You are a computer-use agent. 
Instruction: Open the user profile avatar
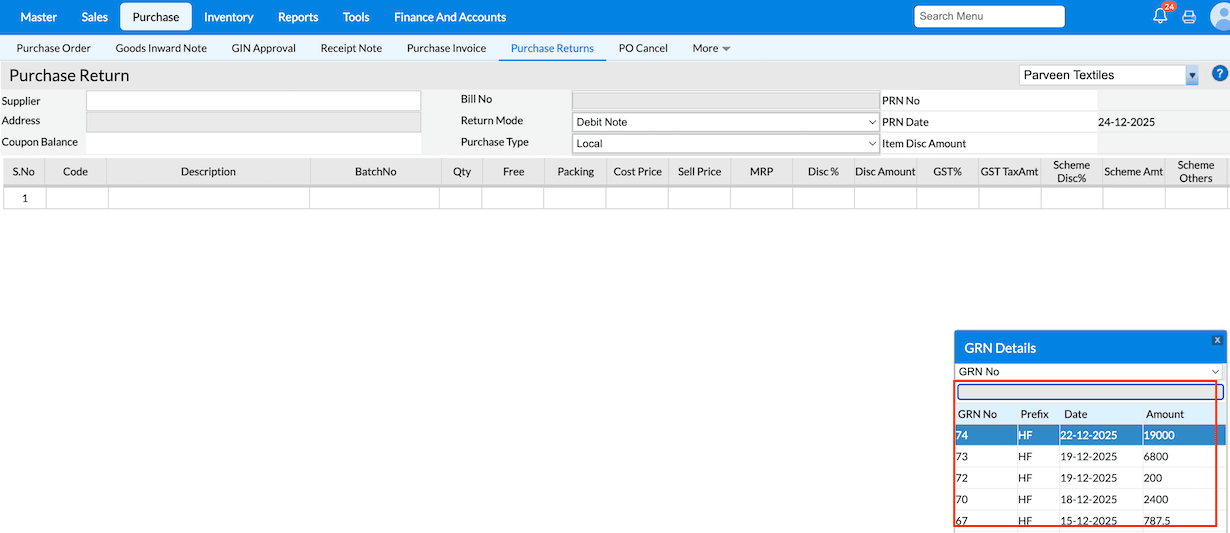(1219, 17)
